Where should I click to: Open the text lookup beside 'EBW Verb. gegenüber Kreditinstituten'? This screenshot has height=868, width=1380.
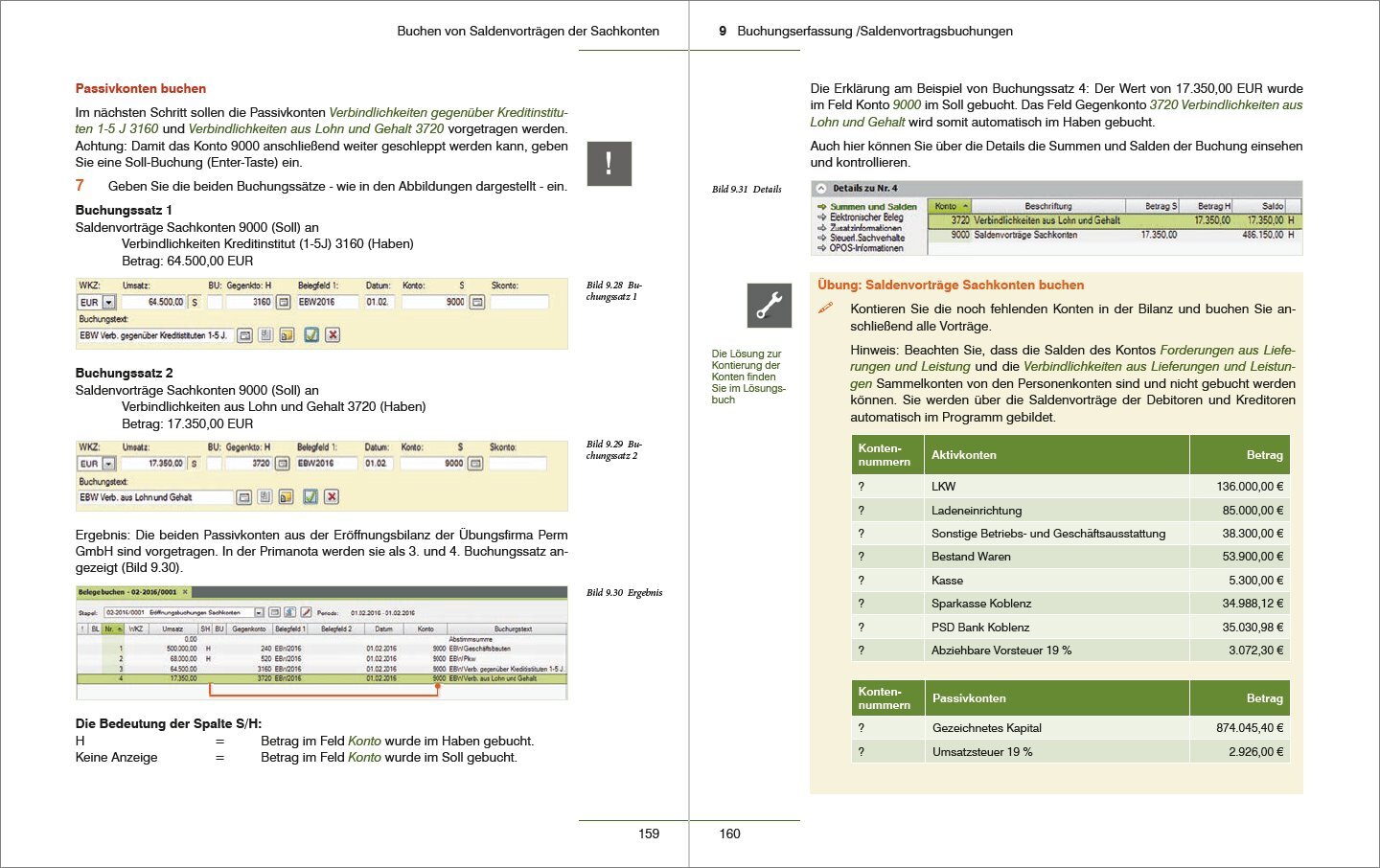(244, 335)
